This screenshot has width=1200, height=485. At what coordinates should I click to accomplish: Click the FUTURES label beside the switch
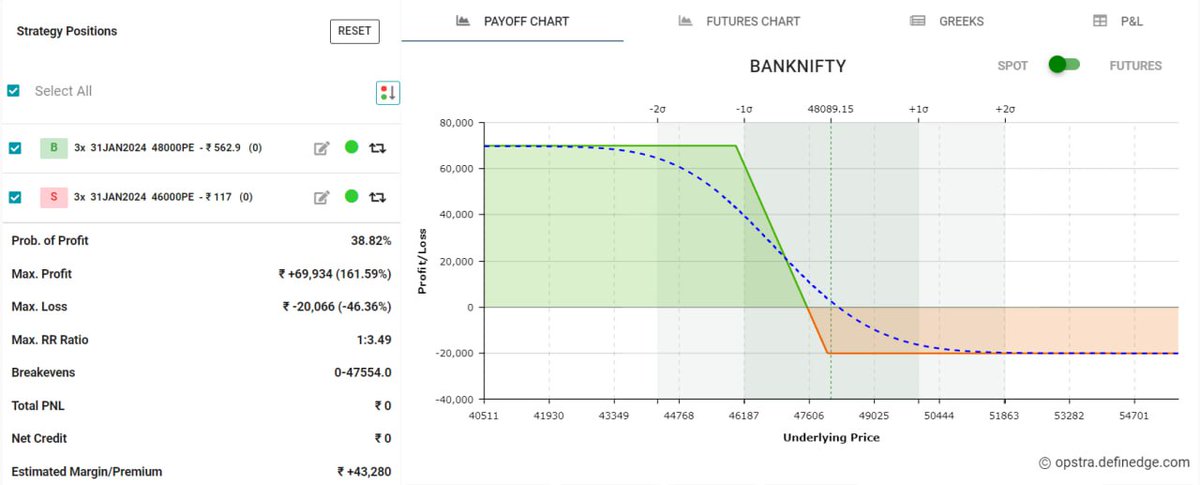1135,66
